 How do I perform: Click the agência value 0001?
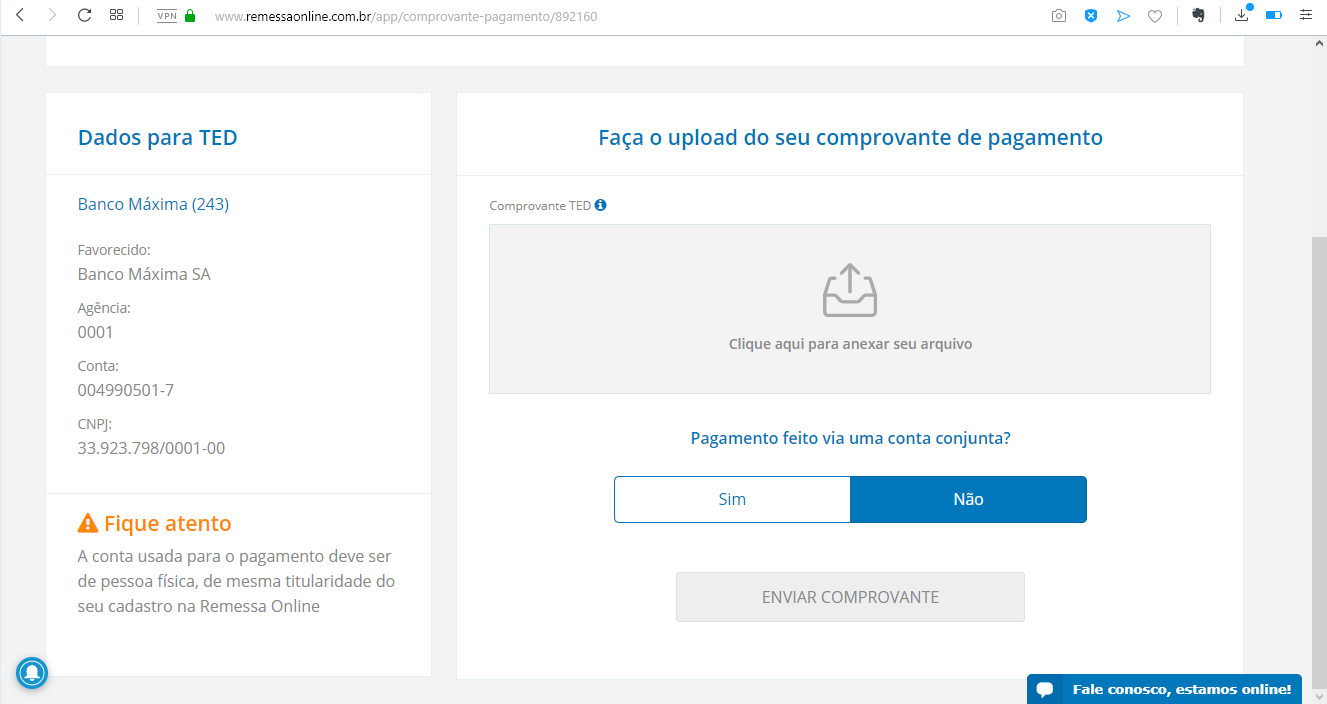coord(96,332)
